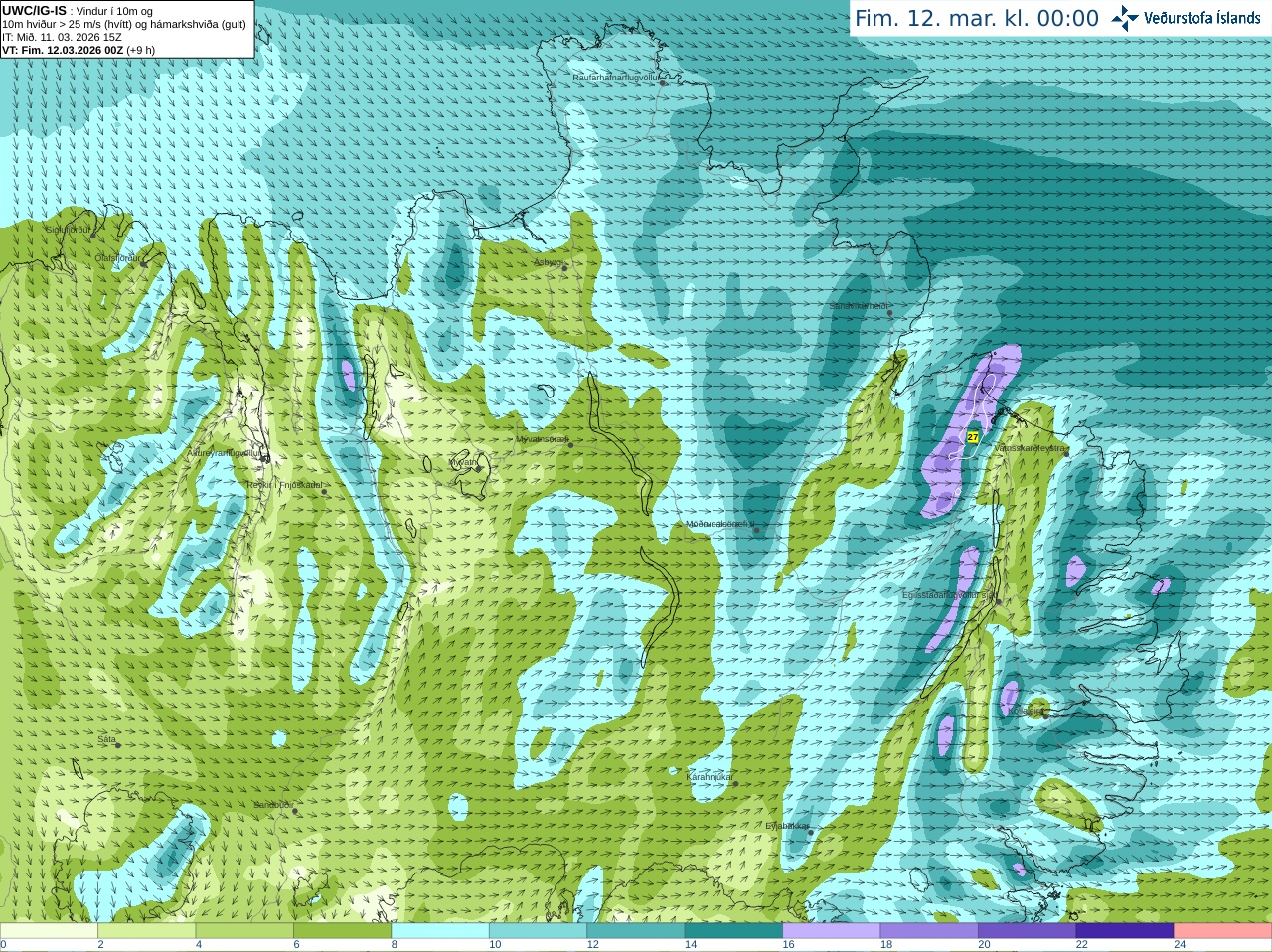Click the IT: Mið. 11. 03. 2026 15Z line
The width and height of the screenshot is (1272, 952).
pos(63,37)
